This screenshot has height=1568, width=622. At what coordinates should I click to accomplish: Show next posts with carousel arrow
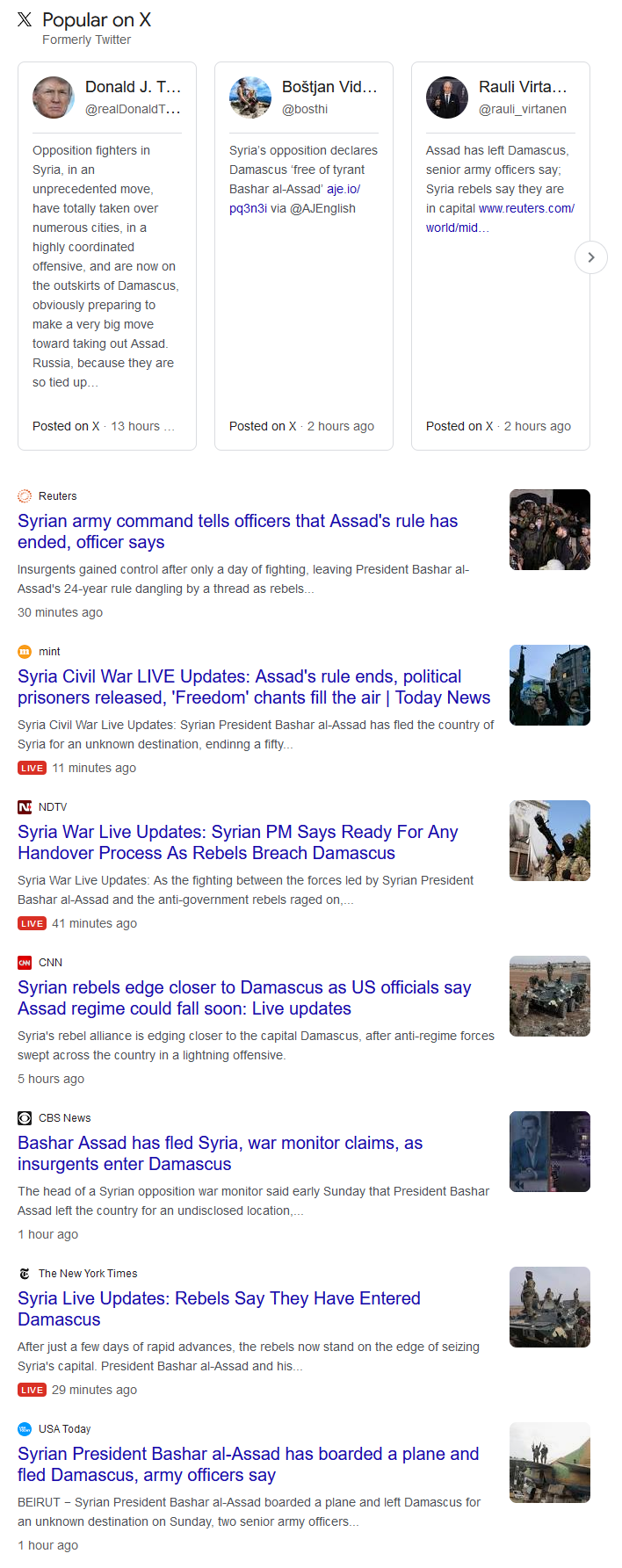coord(590,257)
